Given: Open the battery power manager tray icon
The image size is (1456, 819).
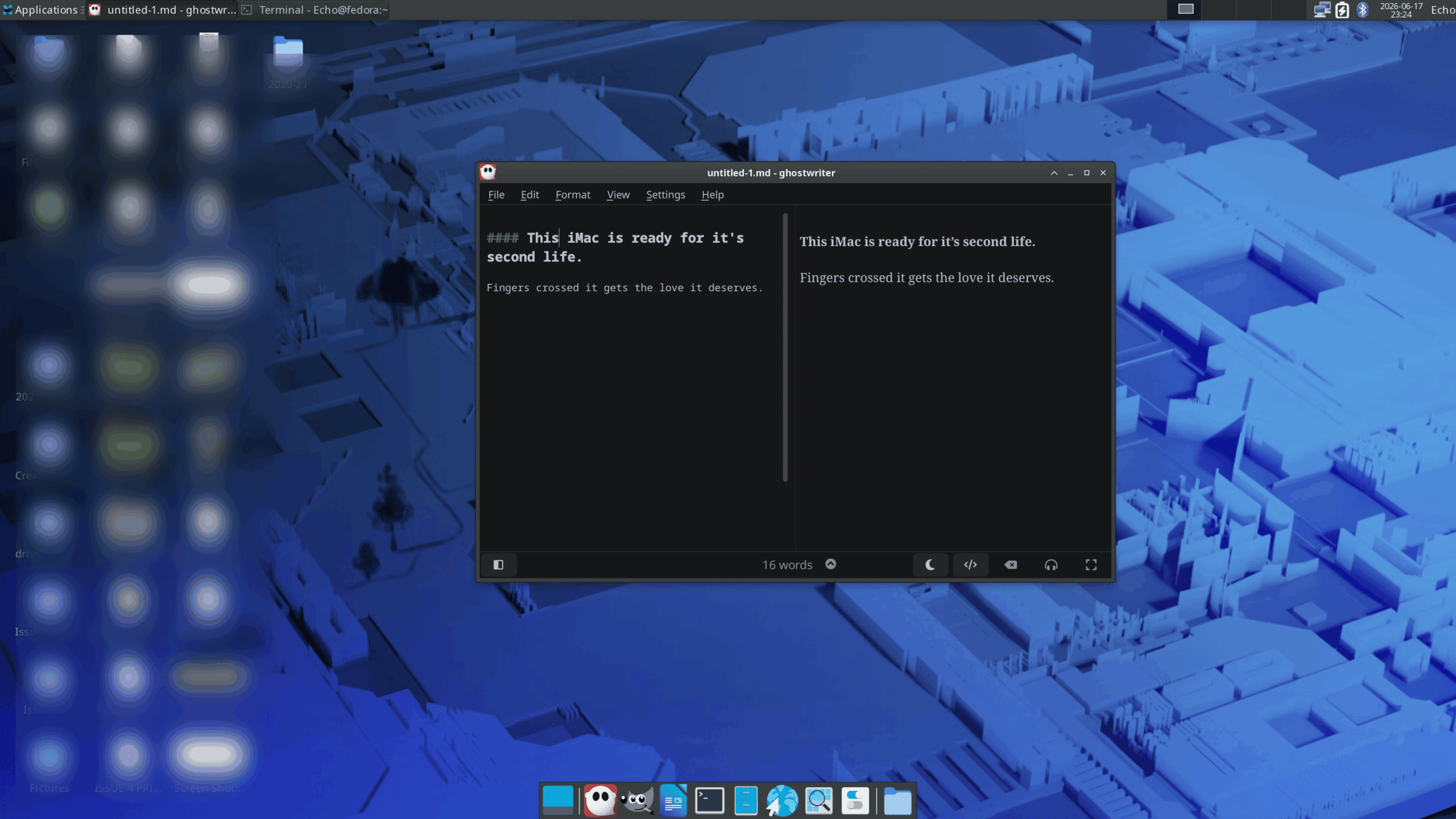Looking at the screenshot, I should [1342, 10].
